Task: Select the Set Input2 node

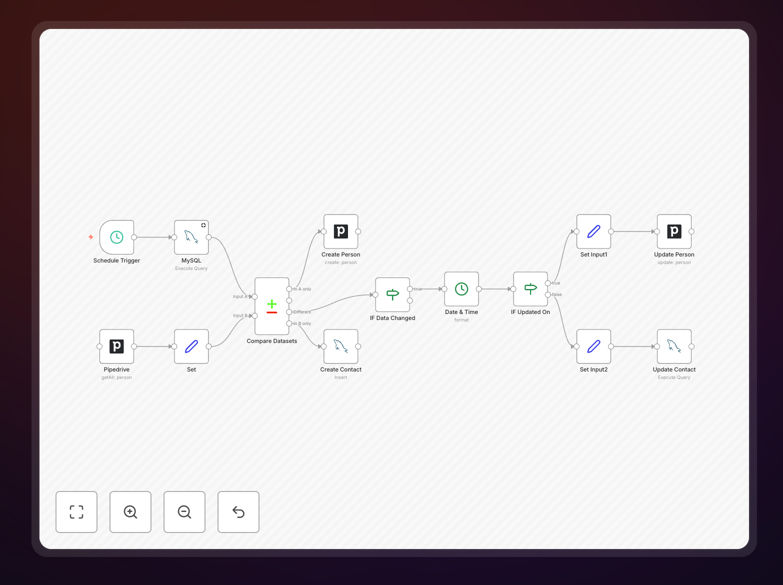Action: tap(593, 346)
